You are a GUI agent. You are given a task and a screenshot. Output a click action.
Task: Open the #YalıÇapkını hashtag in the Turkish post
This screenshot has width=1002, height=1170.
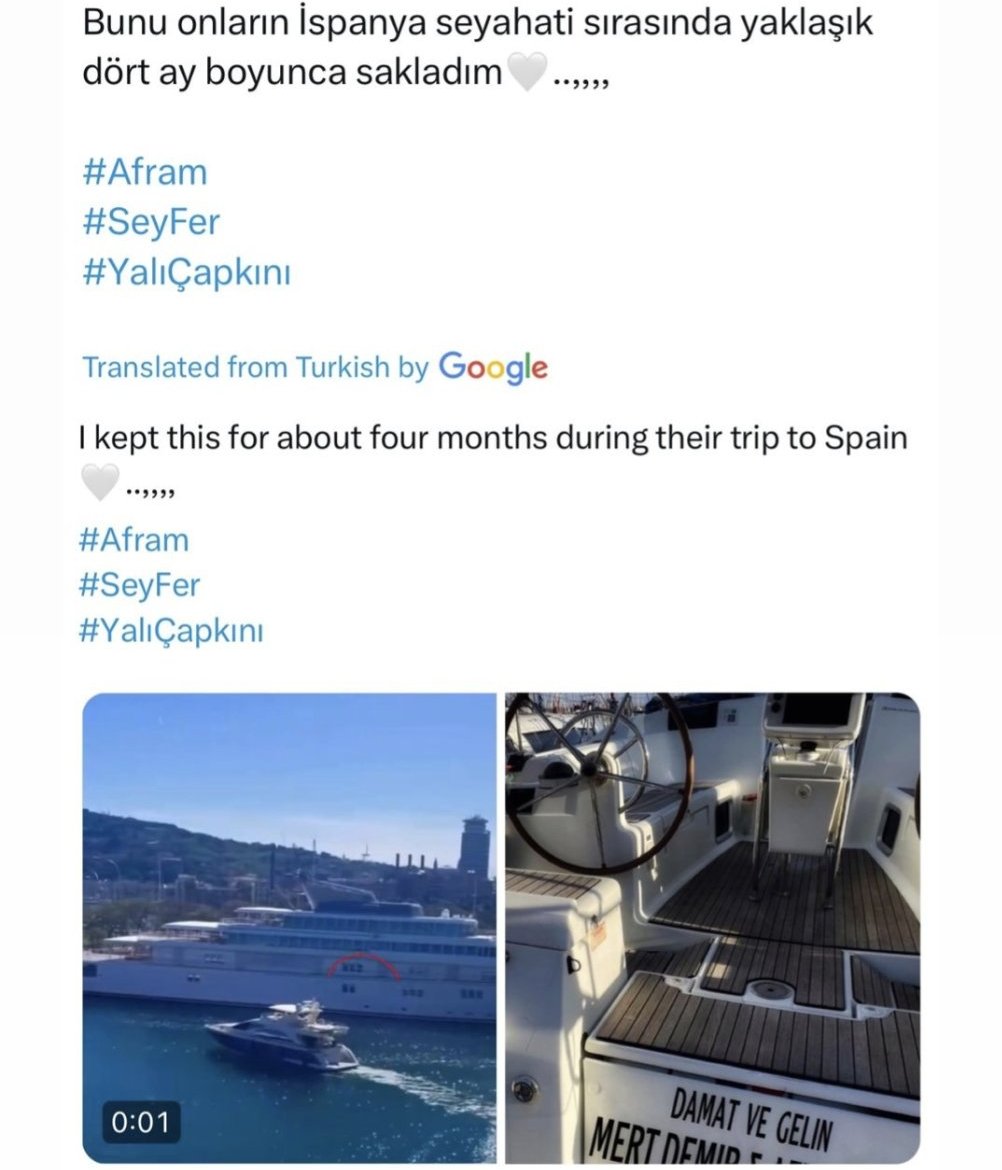pyautogui.click(x=187, y=272)
